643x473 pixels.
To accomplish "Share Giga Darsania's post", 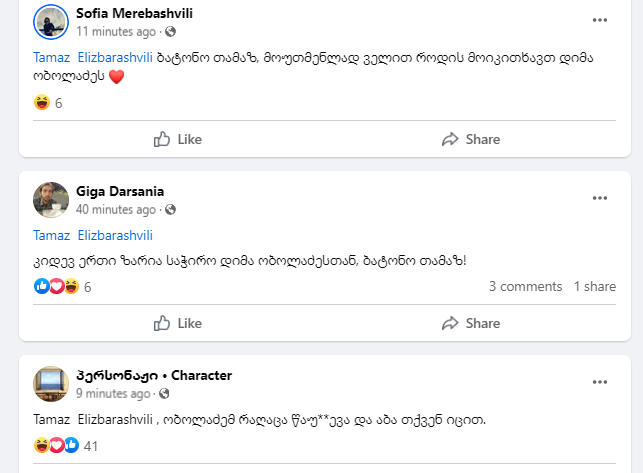I will pyautogui.click(x=470, y=323).
